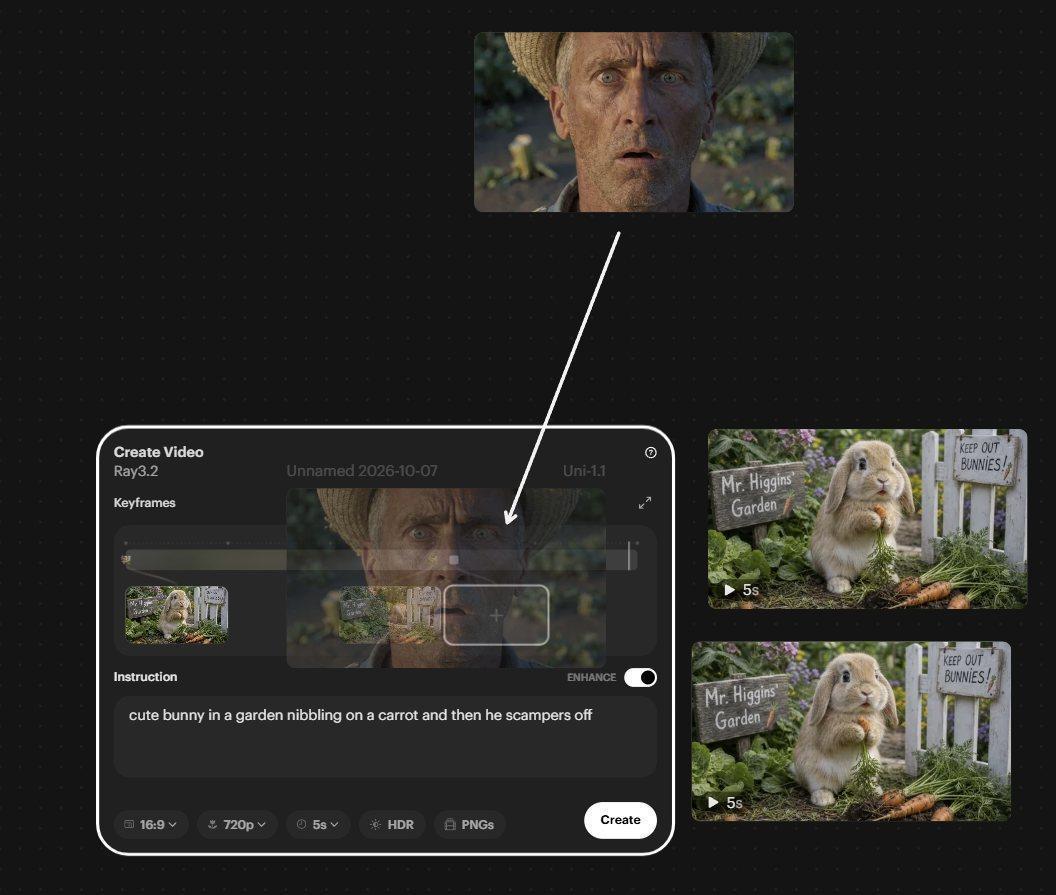Open the 16:9 aspect ratio dropdown

[x=151, y=824]
